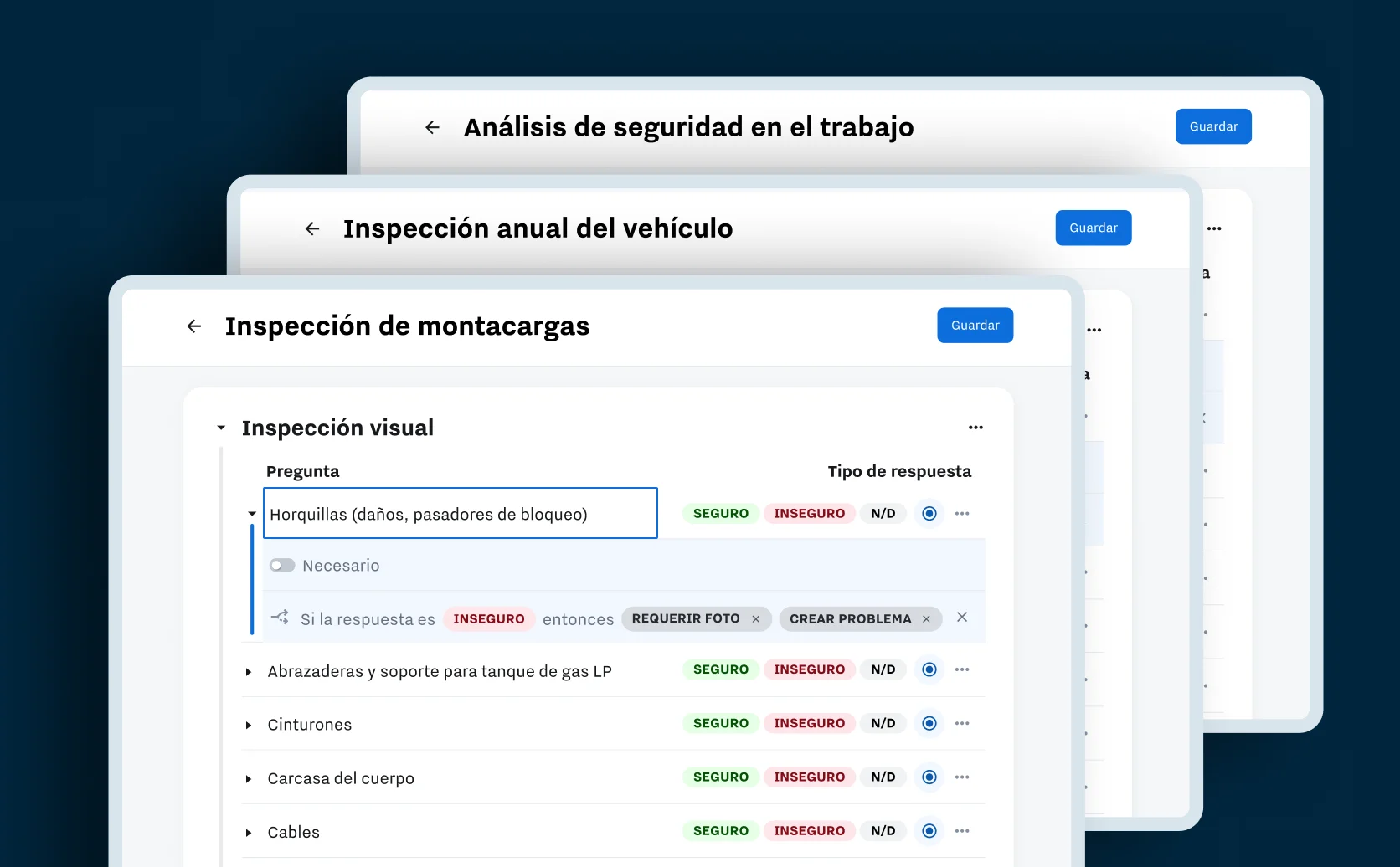Click INSEGURO response for Cinturones
Viewport: 1400px width, 867px height.
(809, 723)
